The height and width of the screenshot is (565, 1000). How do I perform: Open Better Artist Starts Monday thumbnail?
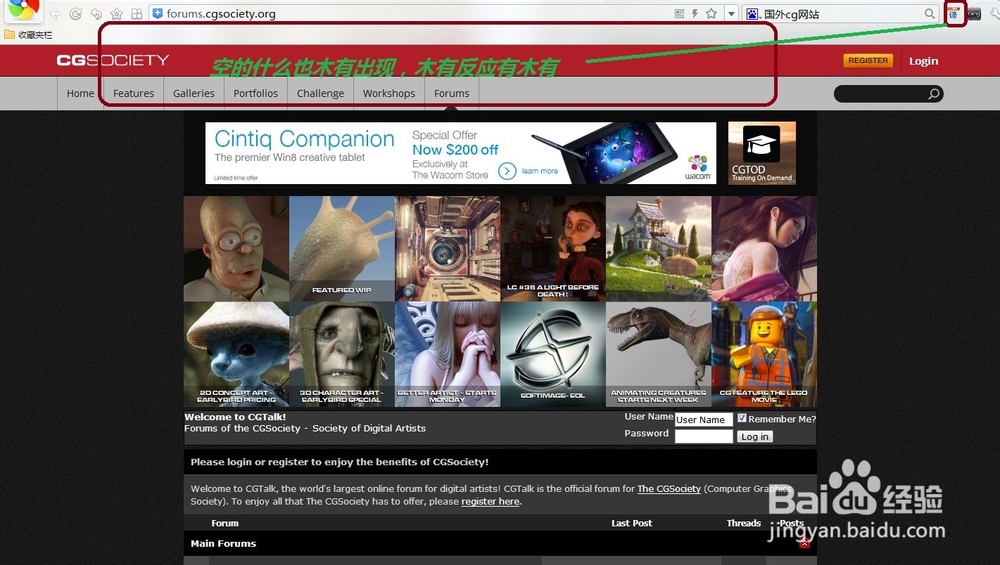[x=448, y=354]
